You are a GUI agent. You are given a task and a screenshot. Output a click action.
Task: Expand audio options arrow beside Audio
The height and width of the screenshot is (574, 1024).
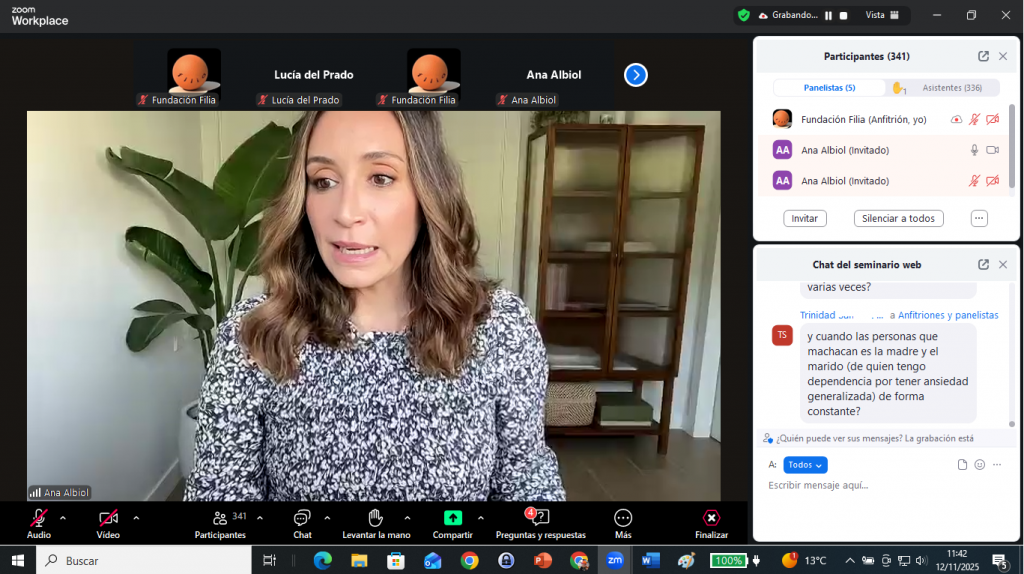[x=63, y=518]
